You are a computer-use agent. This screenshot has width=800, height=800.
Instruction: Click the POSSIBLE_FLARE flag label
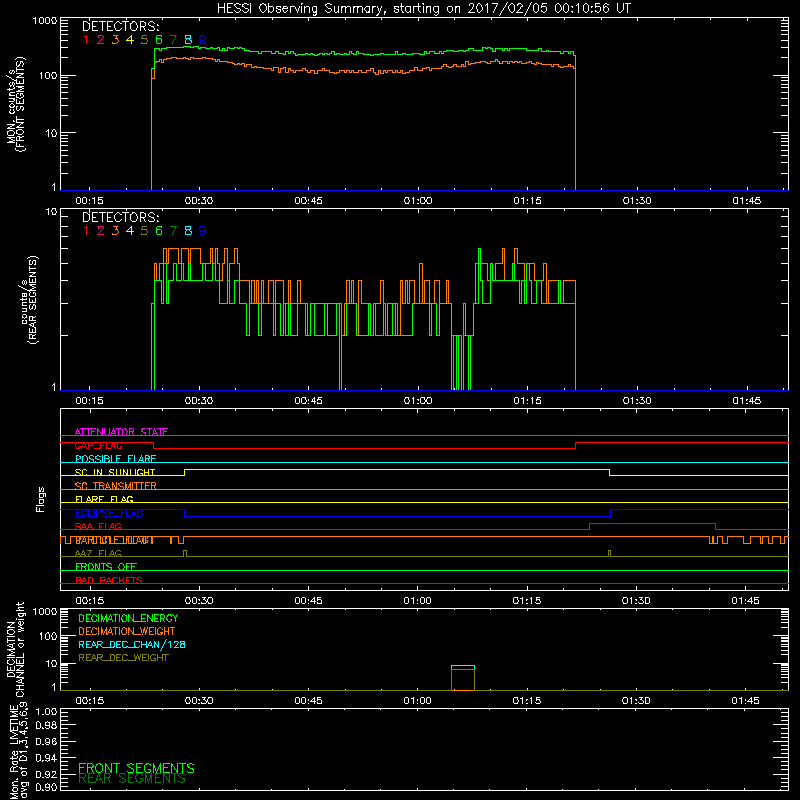point(115,459)
